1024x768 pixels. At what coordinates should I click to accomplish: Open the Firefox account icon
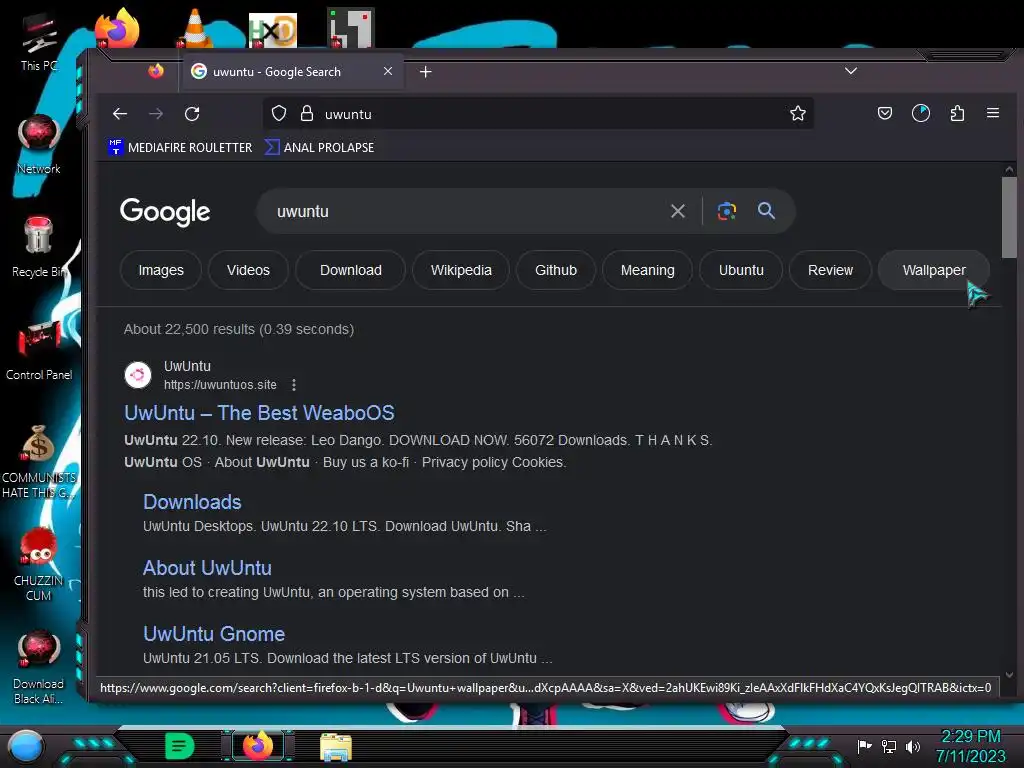click(921, 114)
